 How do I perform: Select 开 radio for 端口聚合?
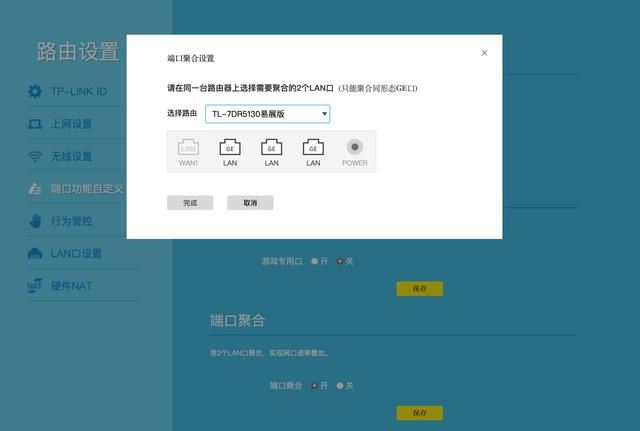(314, 386)
